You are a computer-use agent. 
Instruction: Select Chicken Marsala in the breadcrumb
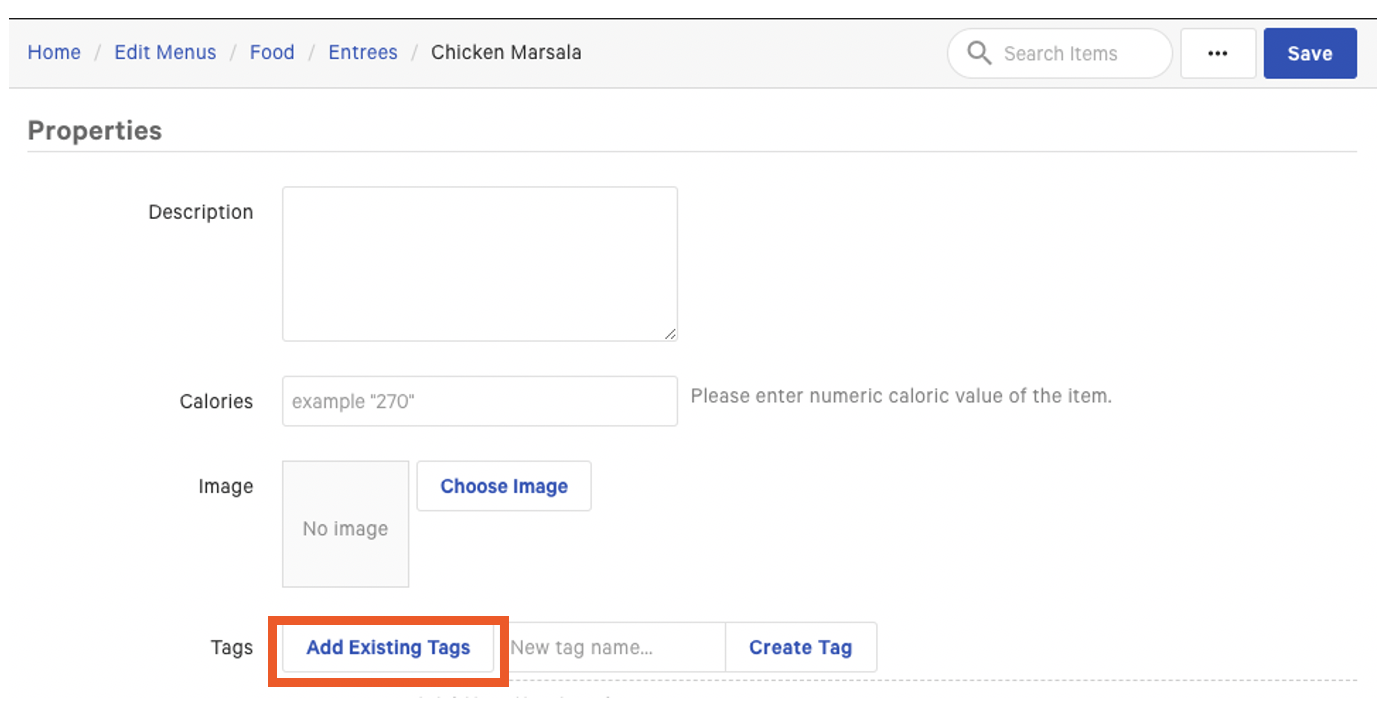[506, 52]
